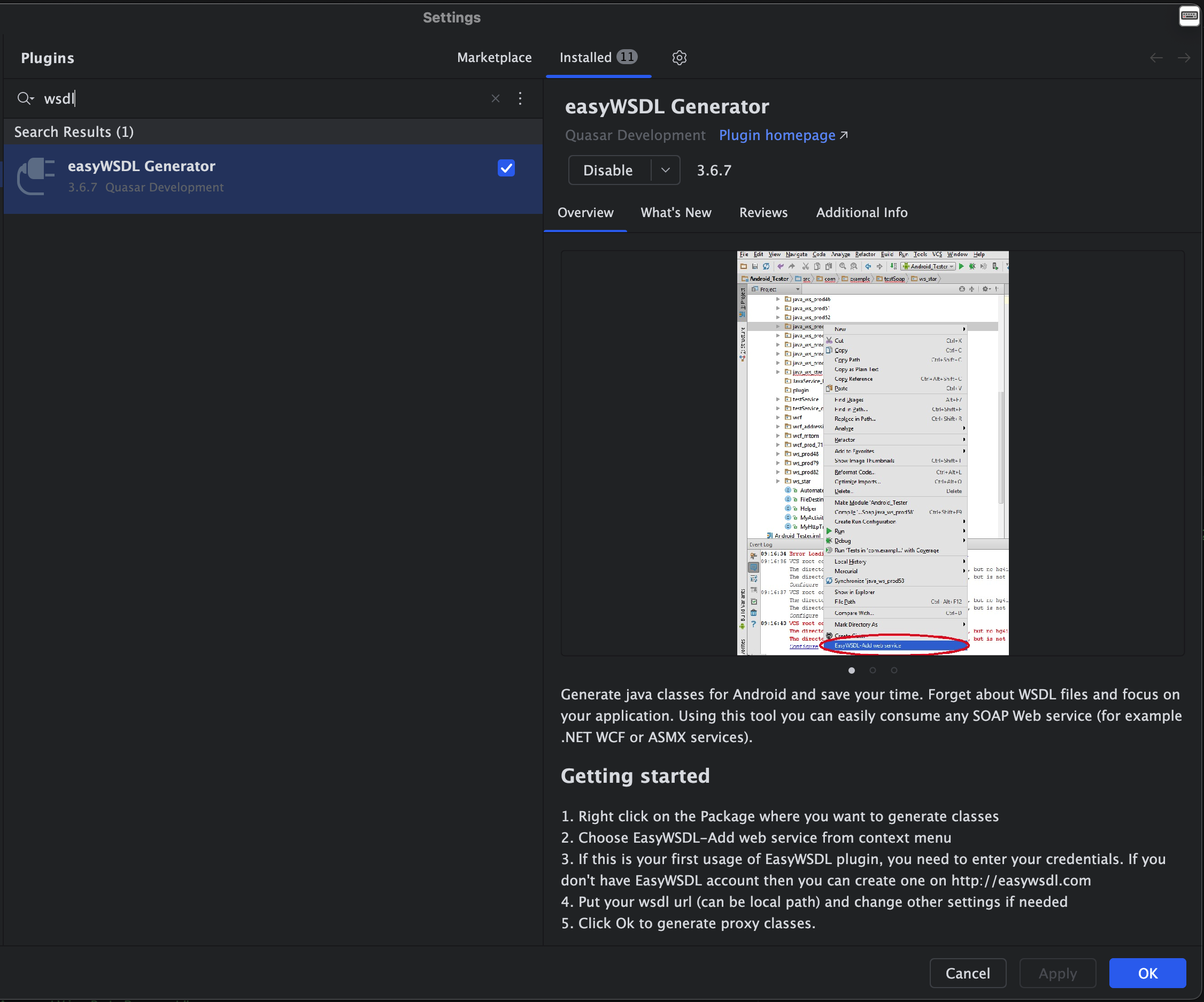Open the Plugin homepage link

pyautogui.click(x=783, y=135)
